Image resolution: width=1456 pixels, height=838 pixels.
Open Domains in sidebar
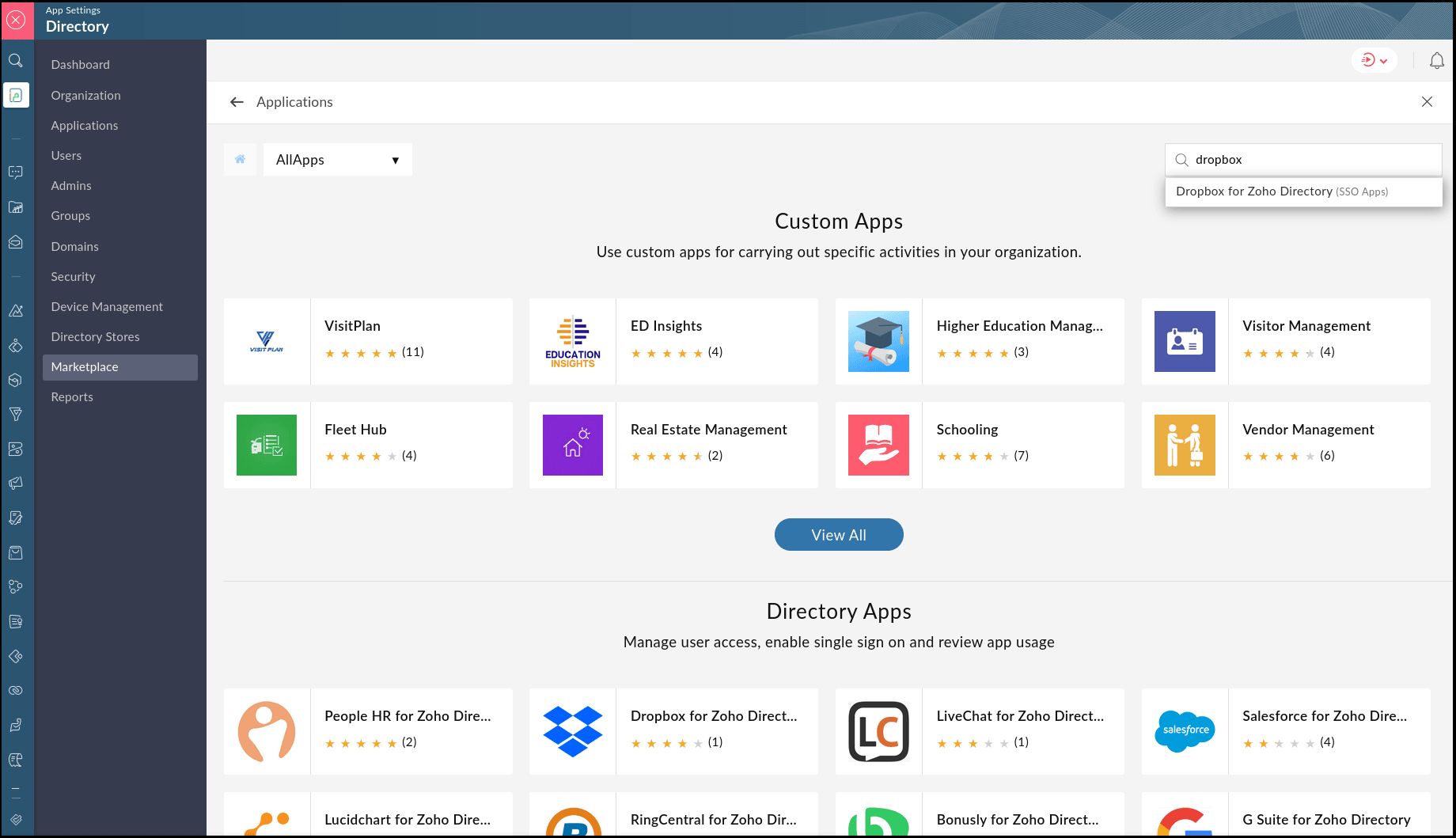point(75,247)
